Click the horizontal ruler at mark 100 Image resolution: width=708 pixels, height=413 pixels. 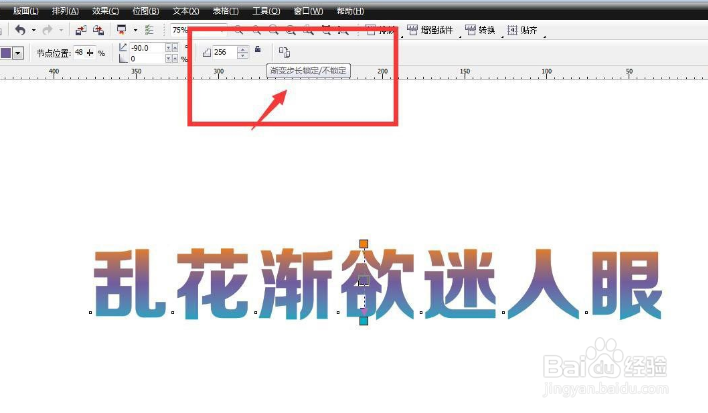click(x=547, y=72)
